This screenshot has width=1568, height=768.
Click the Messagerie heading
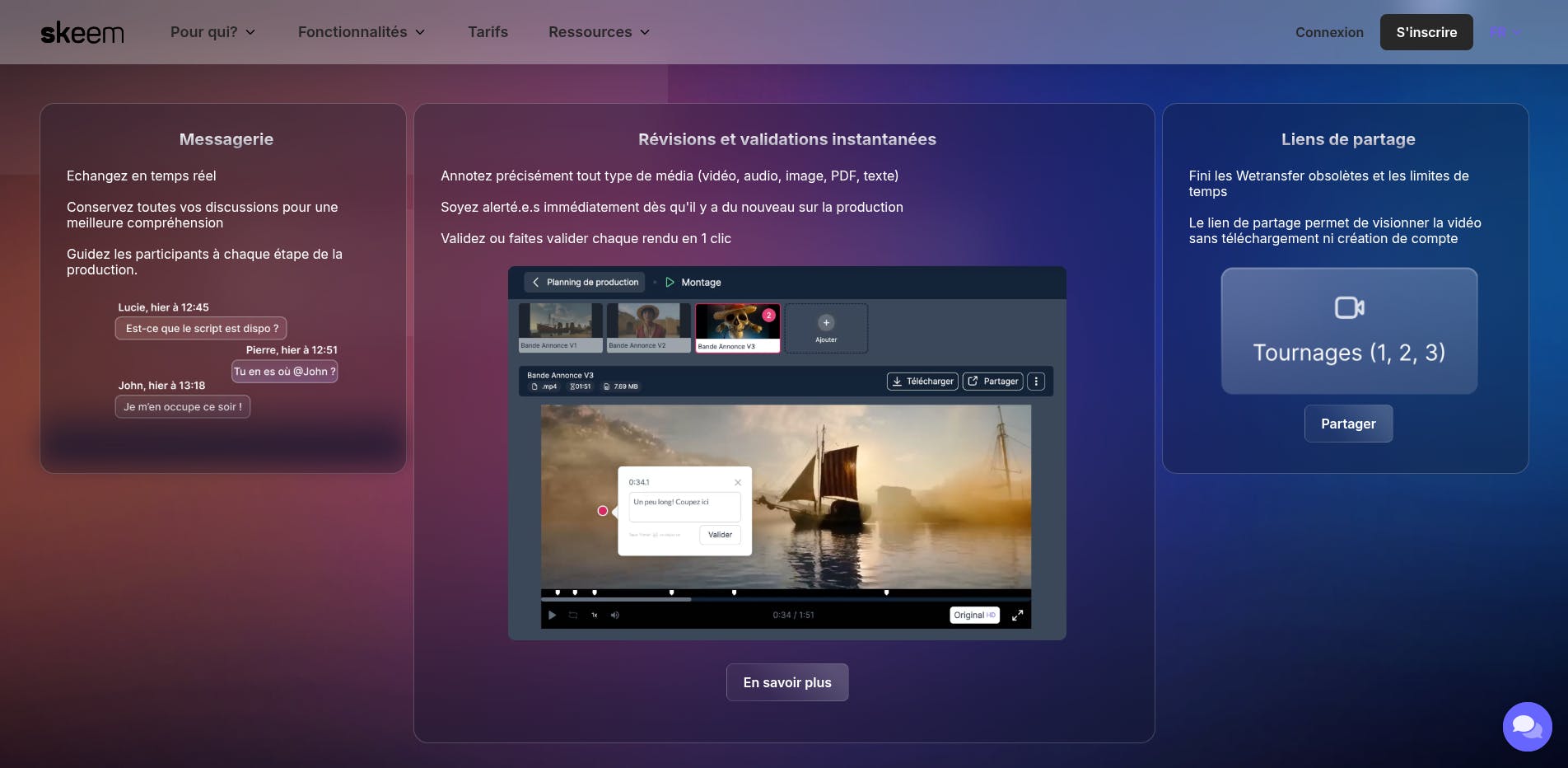coord(226,139)
